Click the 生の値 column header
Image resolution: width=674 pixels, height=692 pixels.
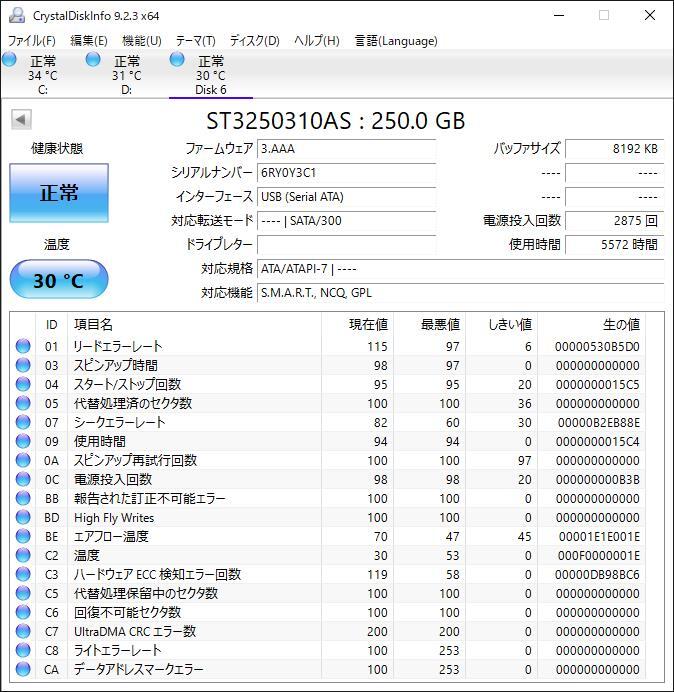click(x=620, y=324)
